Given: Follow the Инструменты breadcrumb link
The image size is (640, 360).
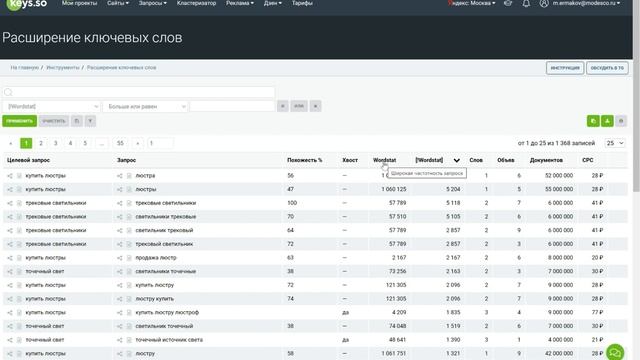Looking at the screenshot, I should [x=63, y=68].
